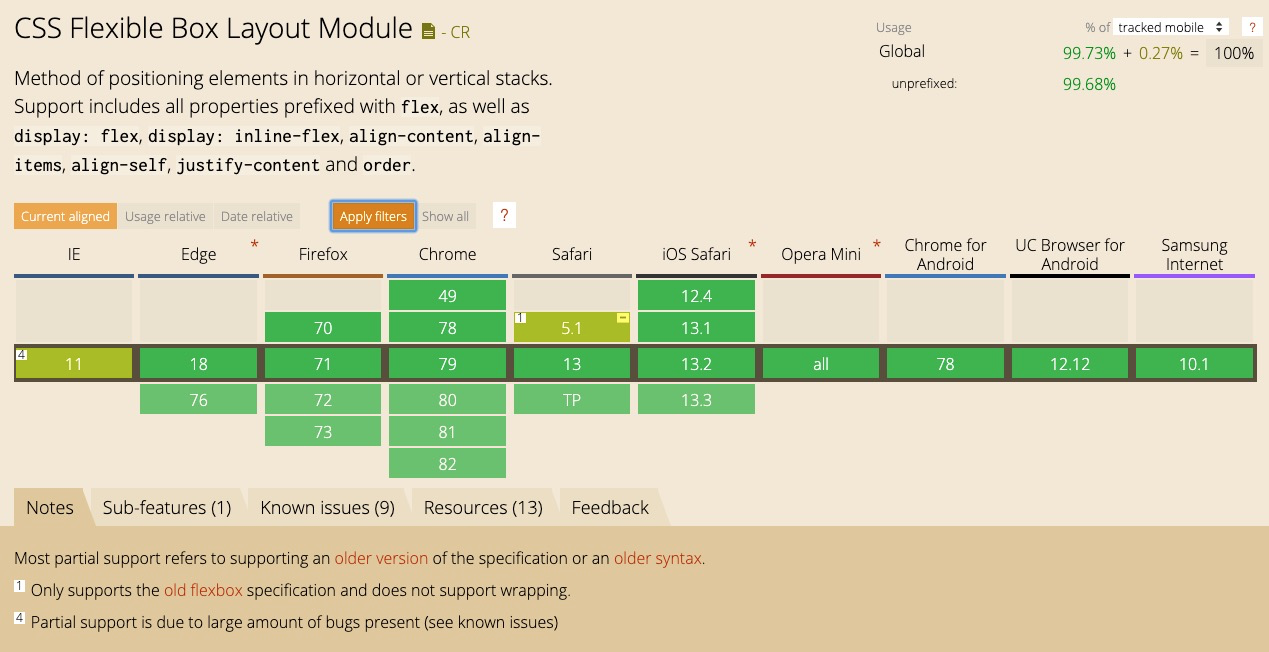Open the Known issues (9) tab

[327, 508]
